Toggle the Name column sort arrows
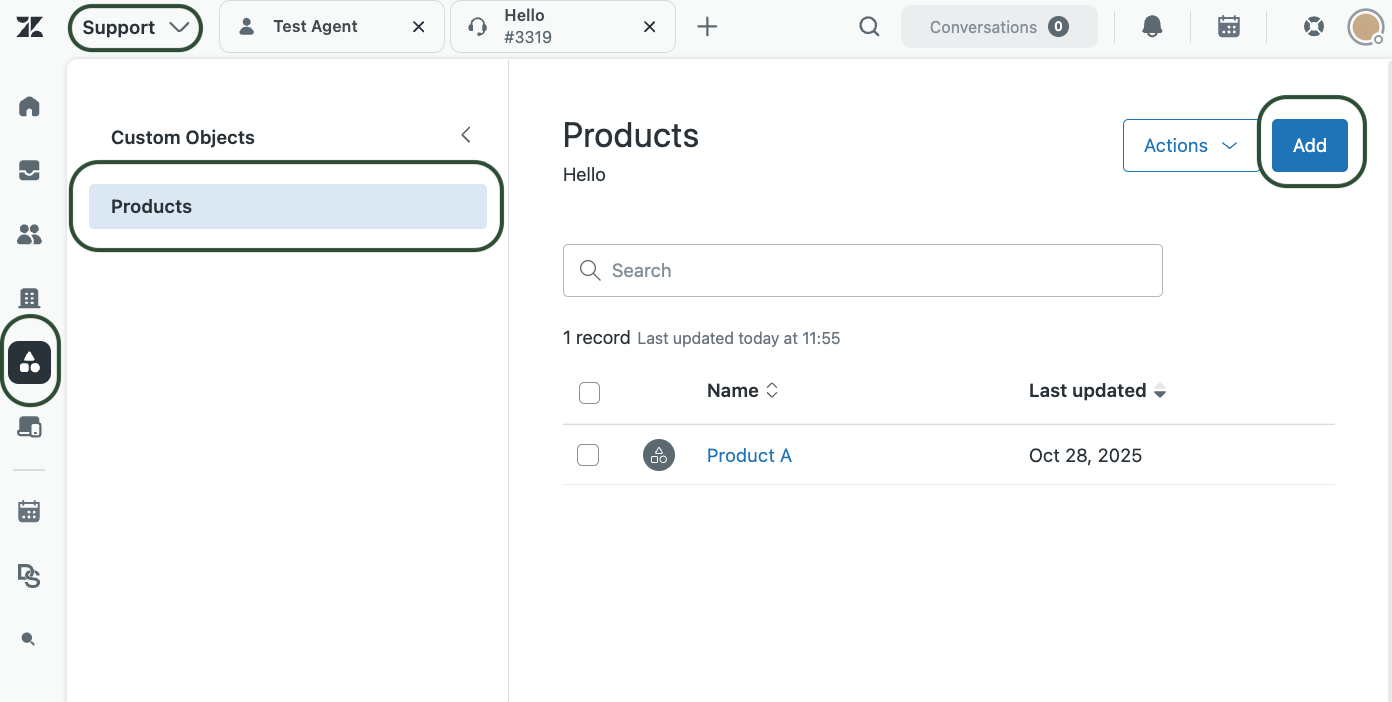 [771, 390]
